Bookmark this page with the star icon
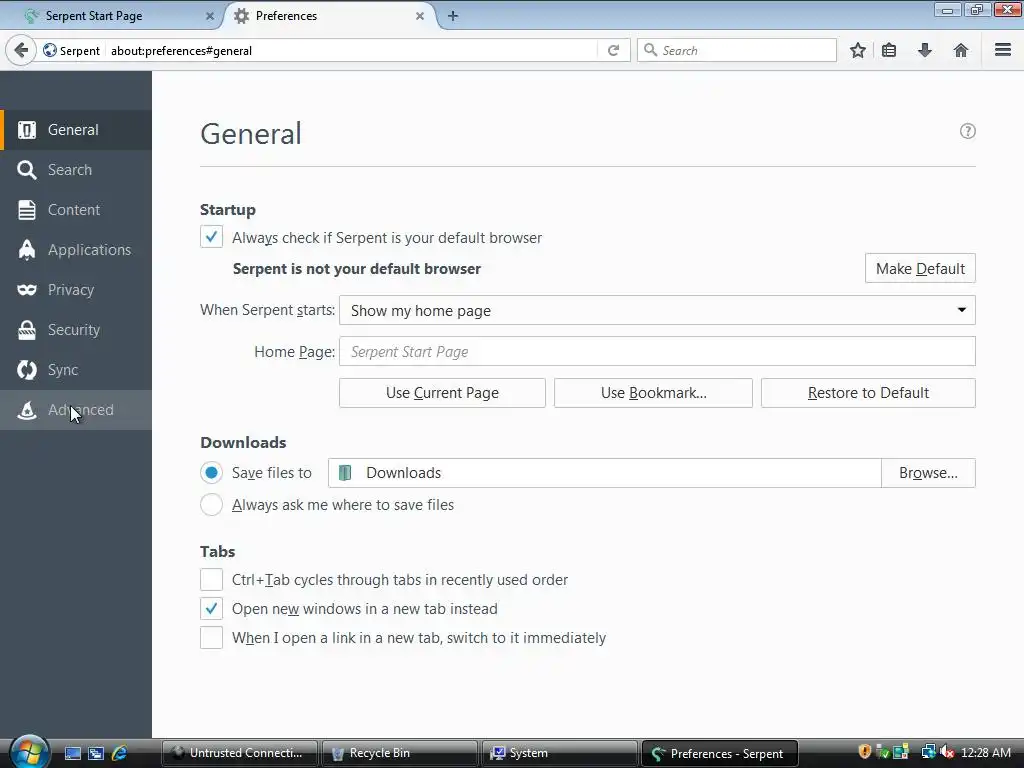The width and height of the screenshot is (1024, 768). [857, 50]
